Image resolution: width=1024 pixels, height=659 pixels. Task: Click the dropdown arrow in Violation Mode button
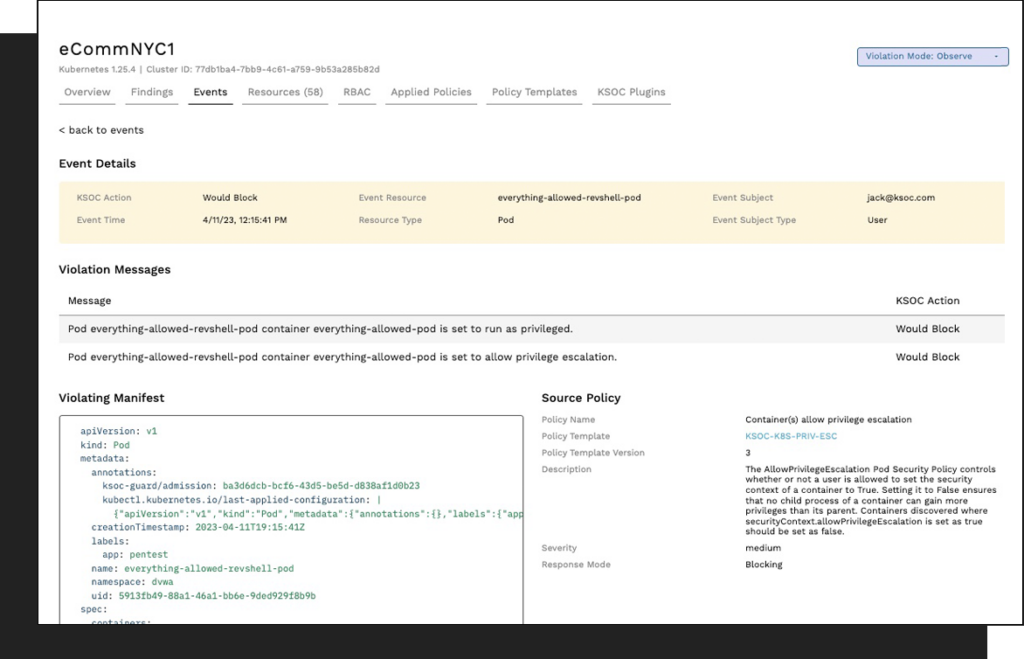tap(996, 56)
